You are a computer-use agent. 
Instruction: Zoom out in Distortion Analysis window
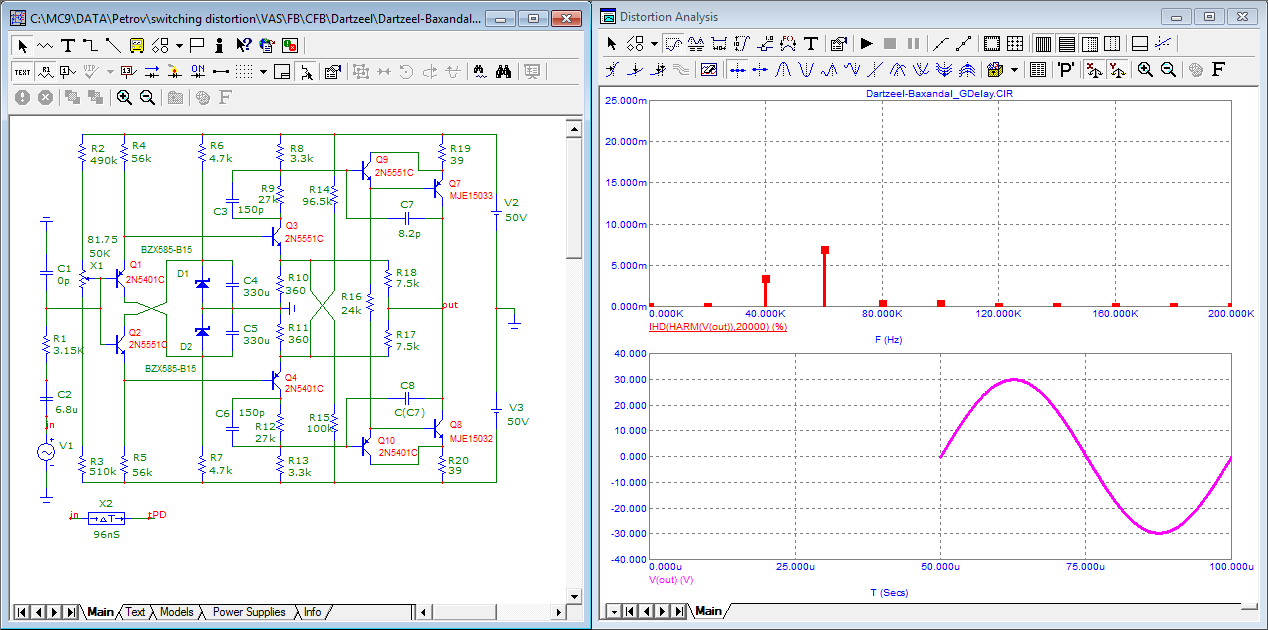pos(1167,70)
